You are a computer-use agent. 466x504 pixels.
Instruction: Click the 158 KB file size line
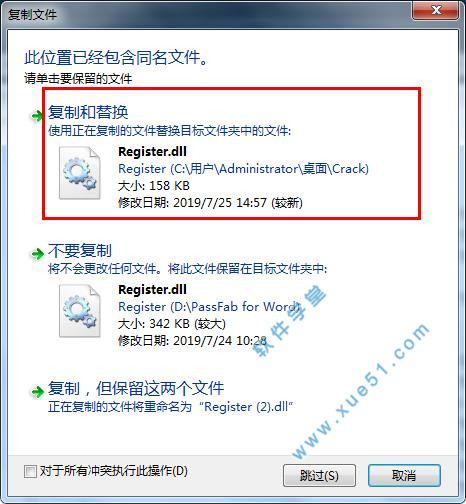click(x=154, y=186)
